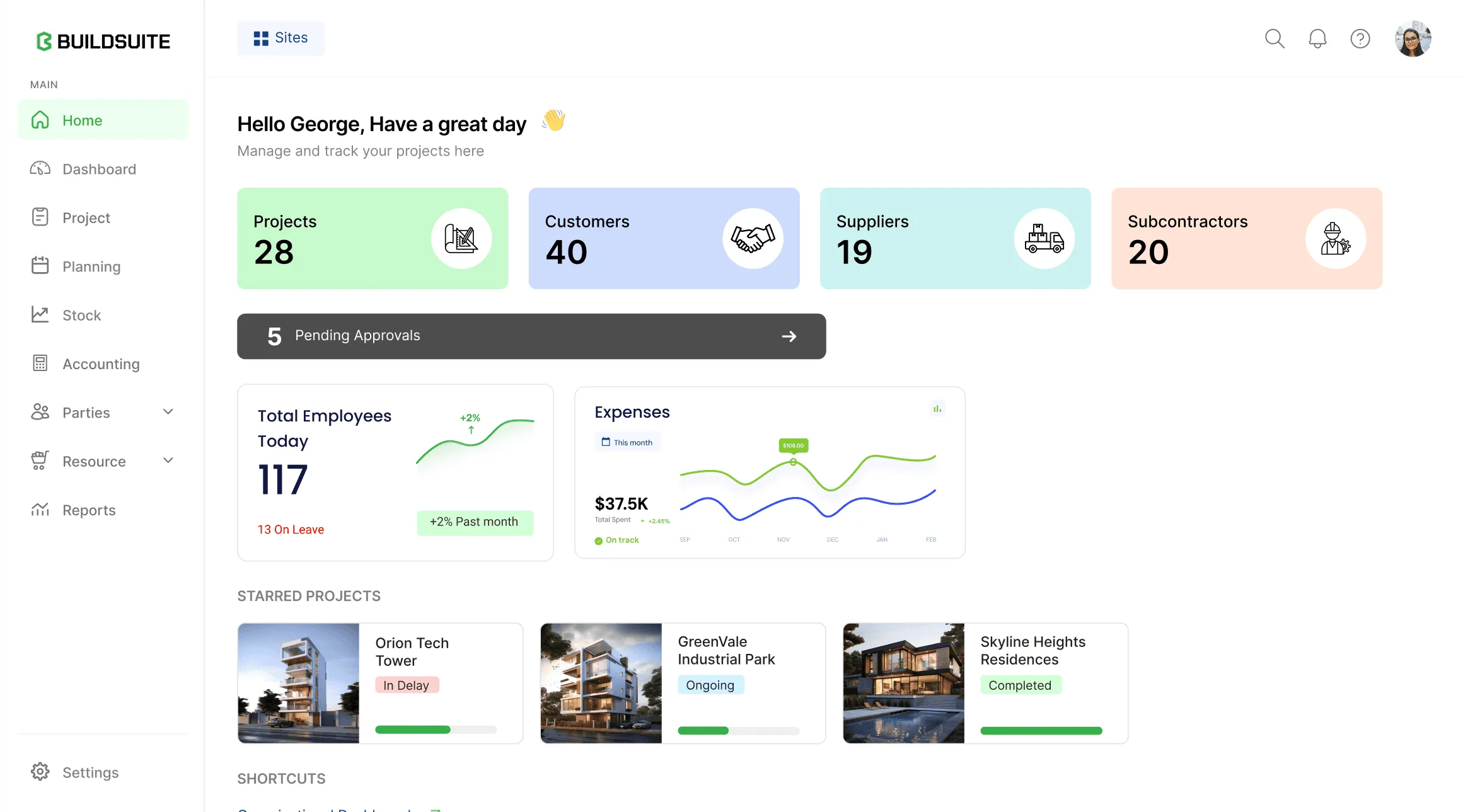Viewport: 1463px width, 812px height.
Task: Open the Planning section
Action: pyautogui.click(x=40, y=266)
